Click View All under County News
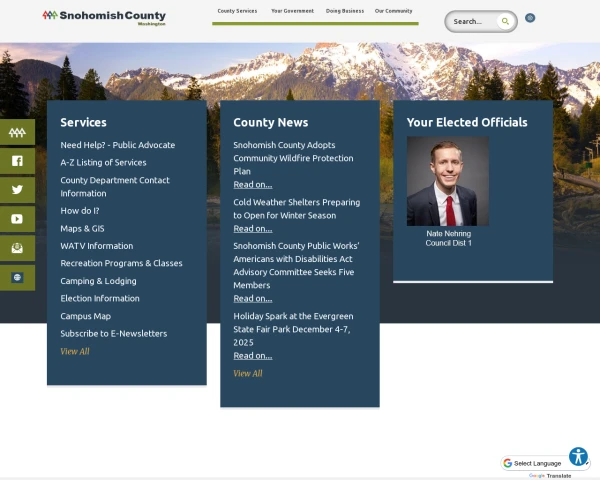 click(248, 373)
